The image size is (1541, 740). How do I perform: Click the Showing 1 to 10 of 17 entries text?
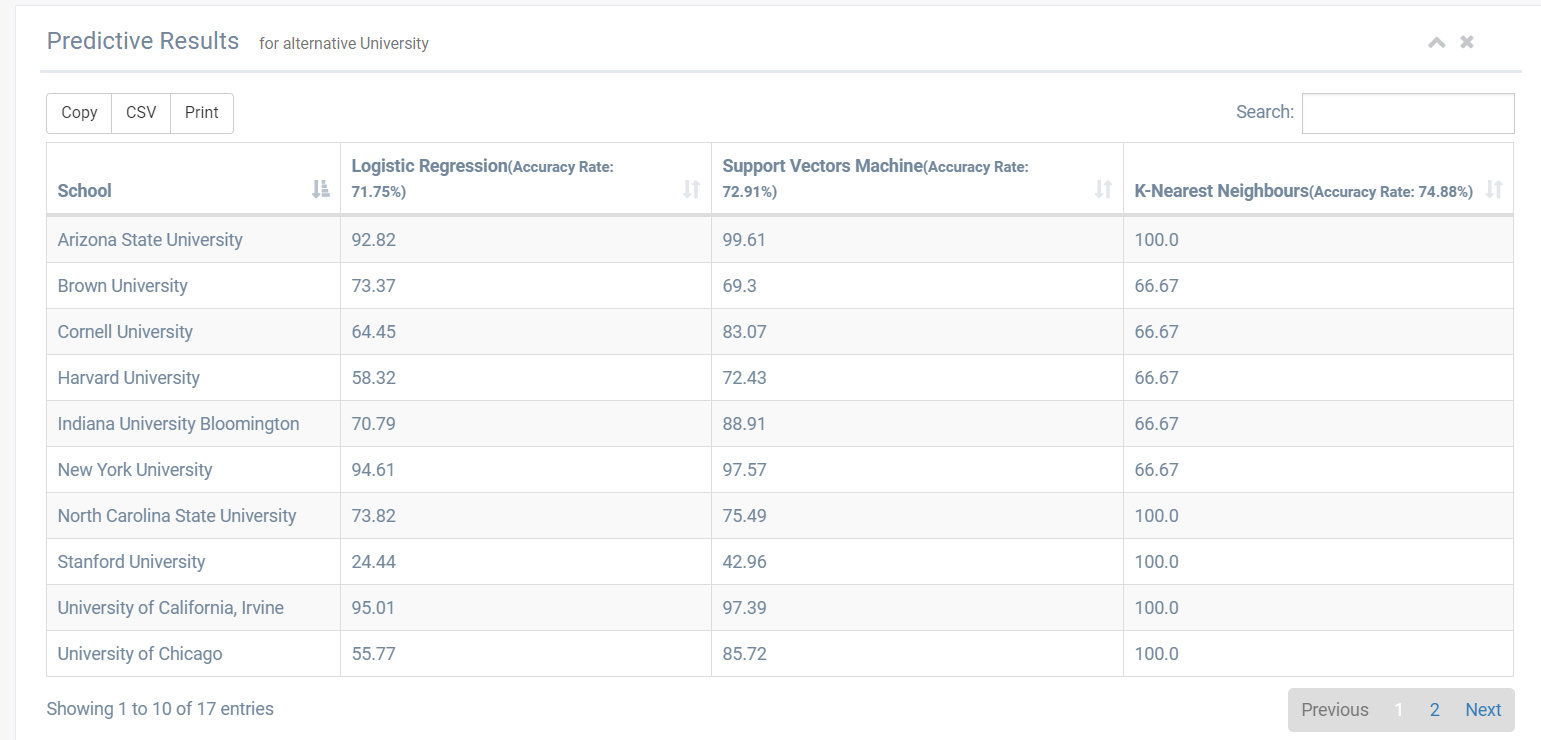[160, 709]
